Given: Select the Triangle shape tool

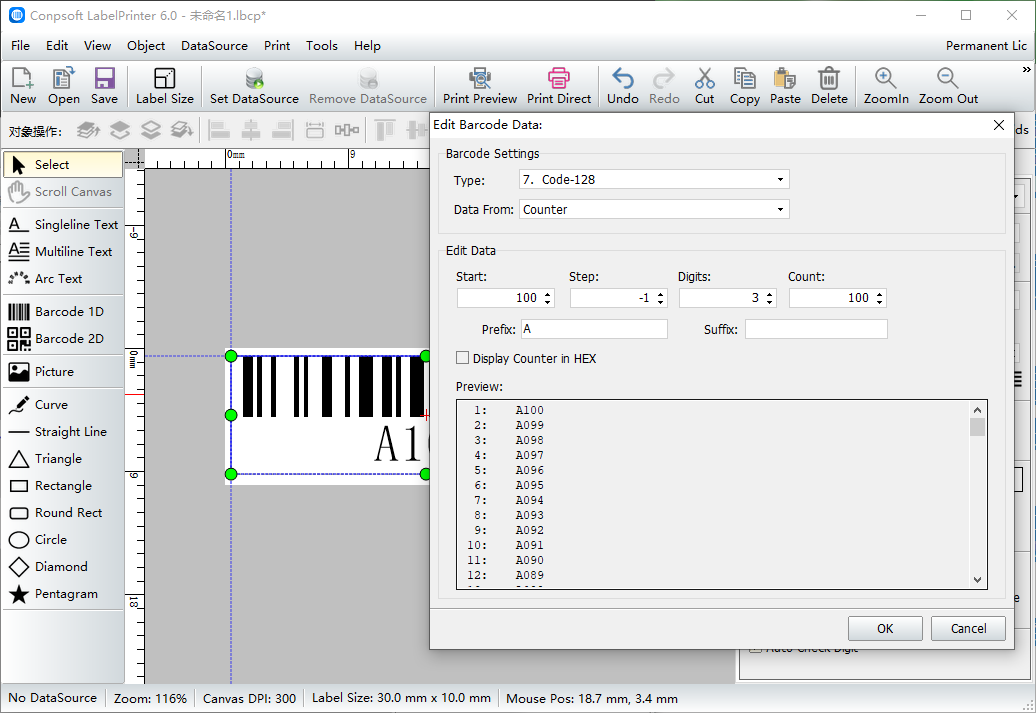Looking at the screenshot, I should [63, 459].
